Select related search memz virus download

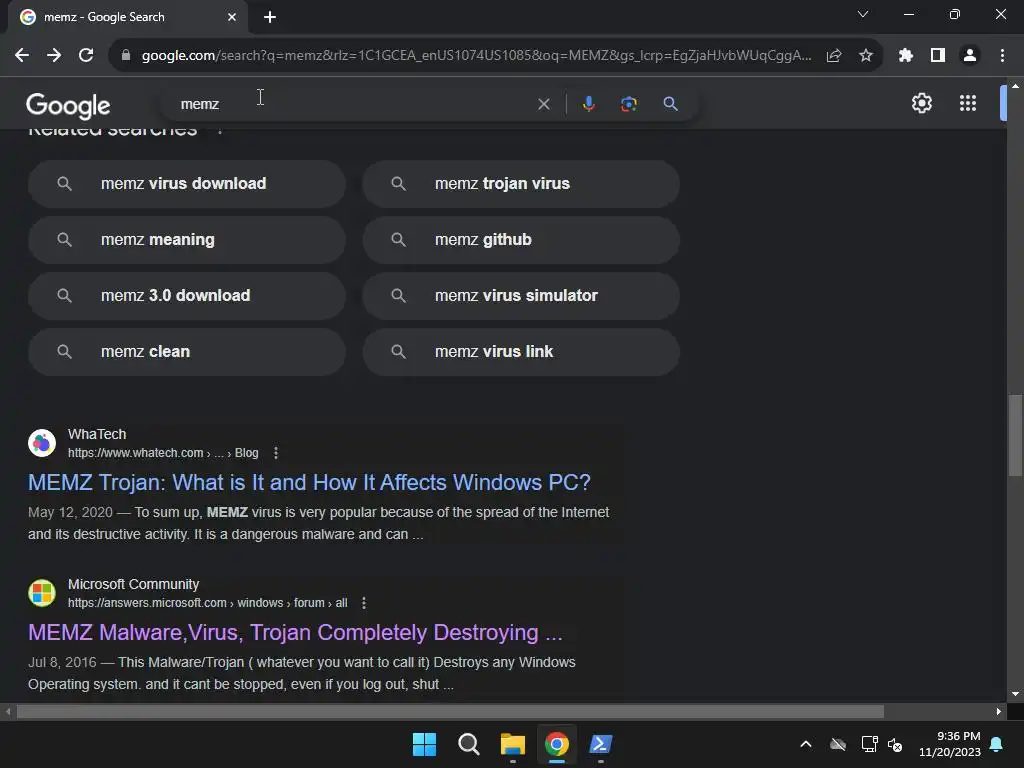coord(187,184)
